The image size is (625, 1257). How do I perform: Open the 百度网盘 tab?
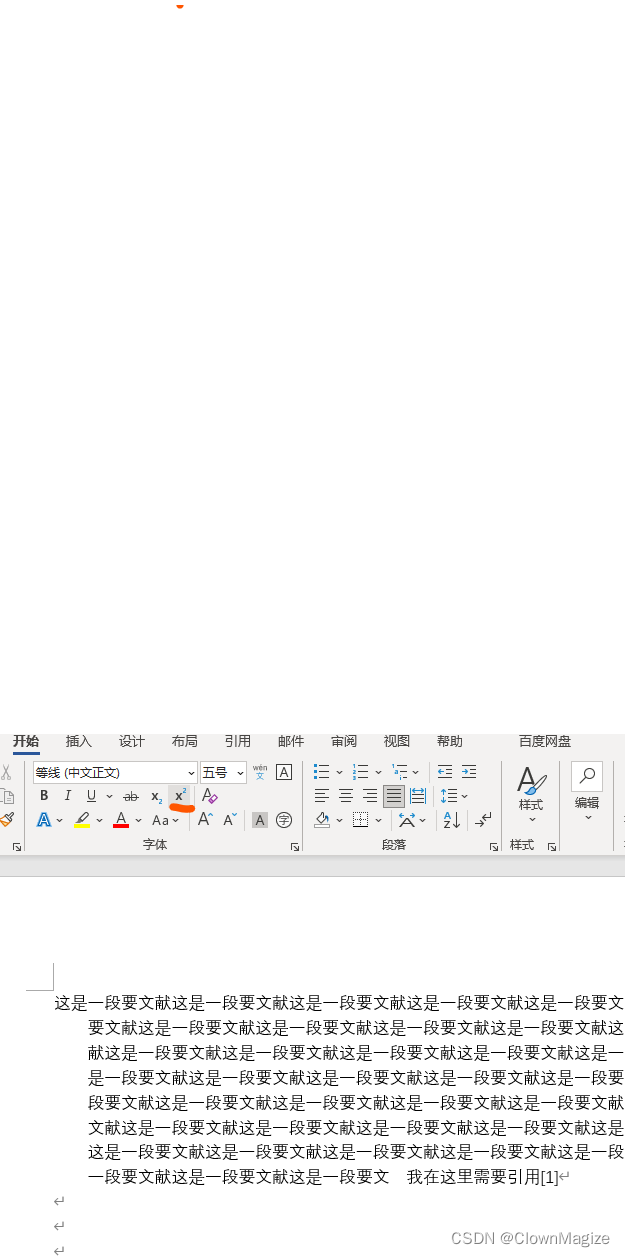(x=545, y=741)
